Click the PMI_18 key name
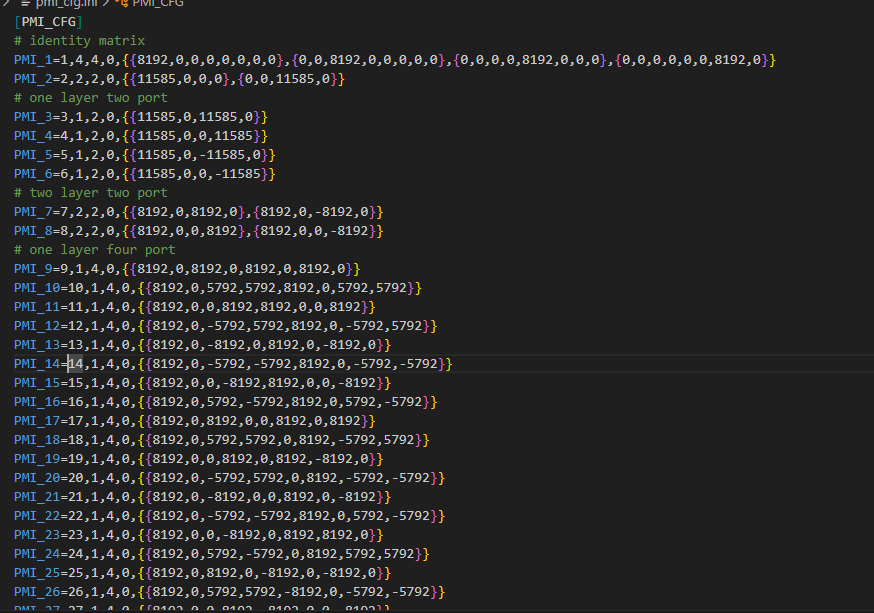Screen dimensions: 874x613 click(37, 440)
